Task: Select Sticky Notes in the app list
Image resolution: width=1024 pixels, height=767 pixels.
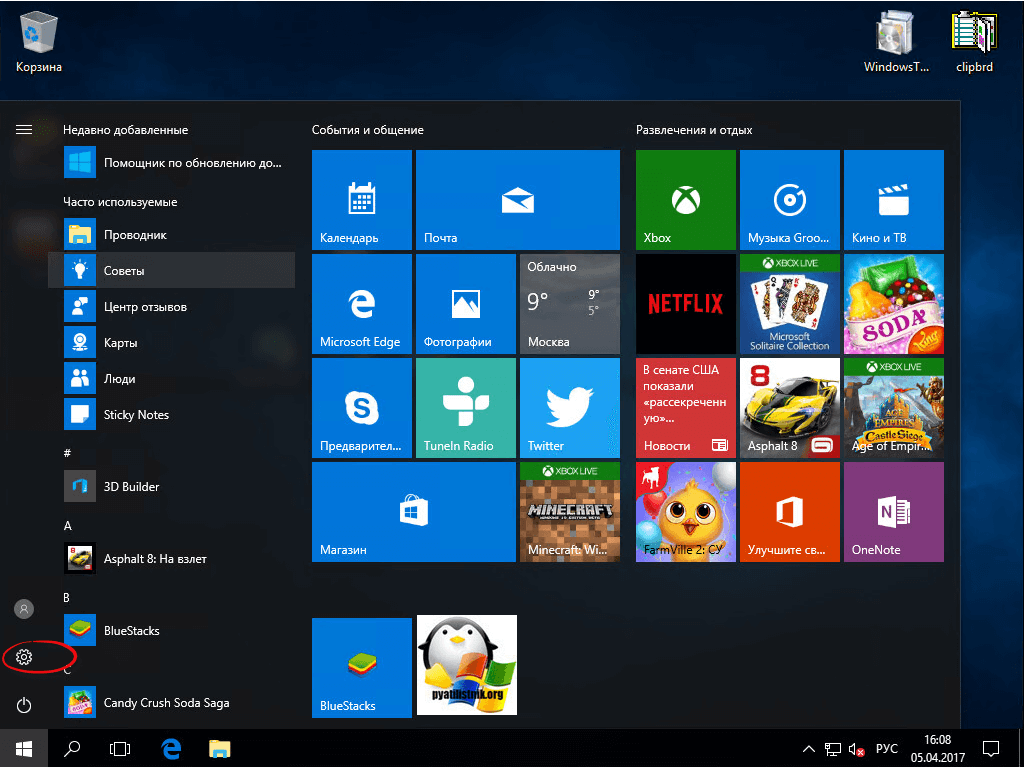Action: click(x=136, y=415)
